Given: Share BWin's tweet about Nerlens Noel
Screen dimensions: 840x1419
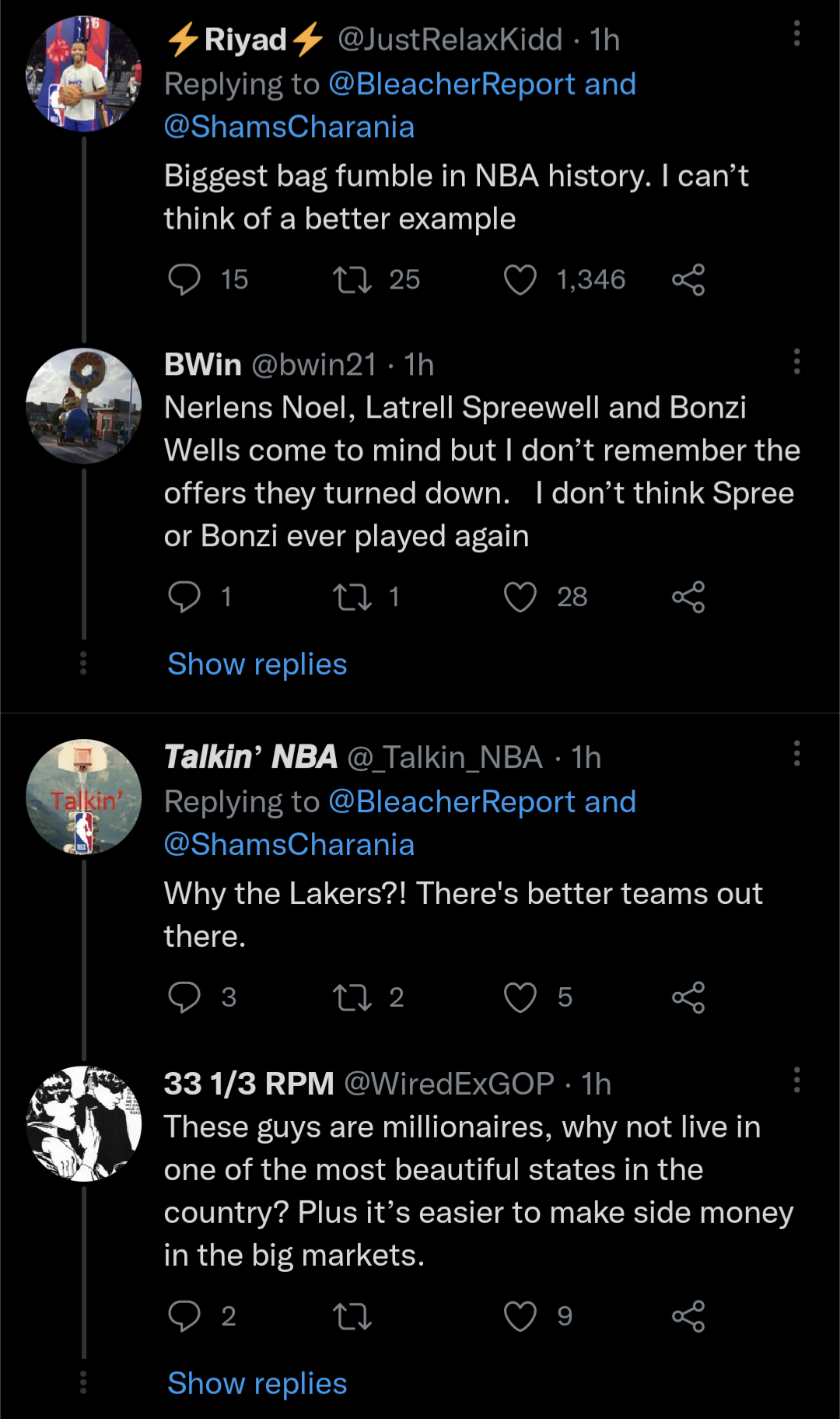Looking at the screenshot, I should click(x=688, y=597).
